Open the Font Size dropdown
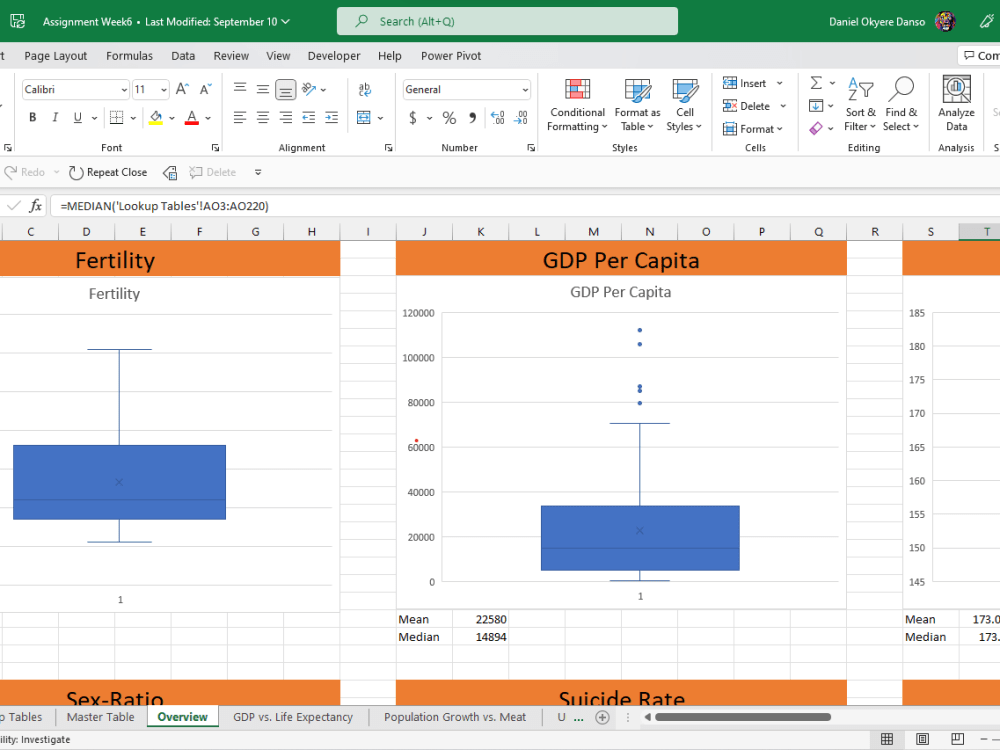 pyautogui.click(x=150, y=89)
